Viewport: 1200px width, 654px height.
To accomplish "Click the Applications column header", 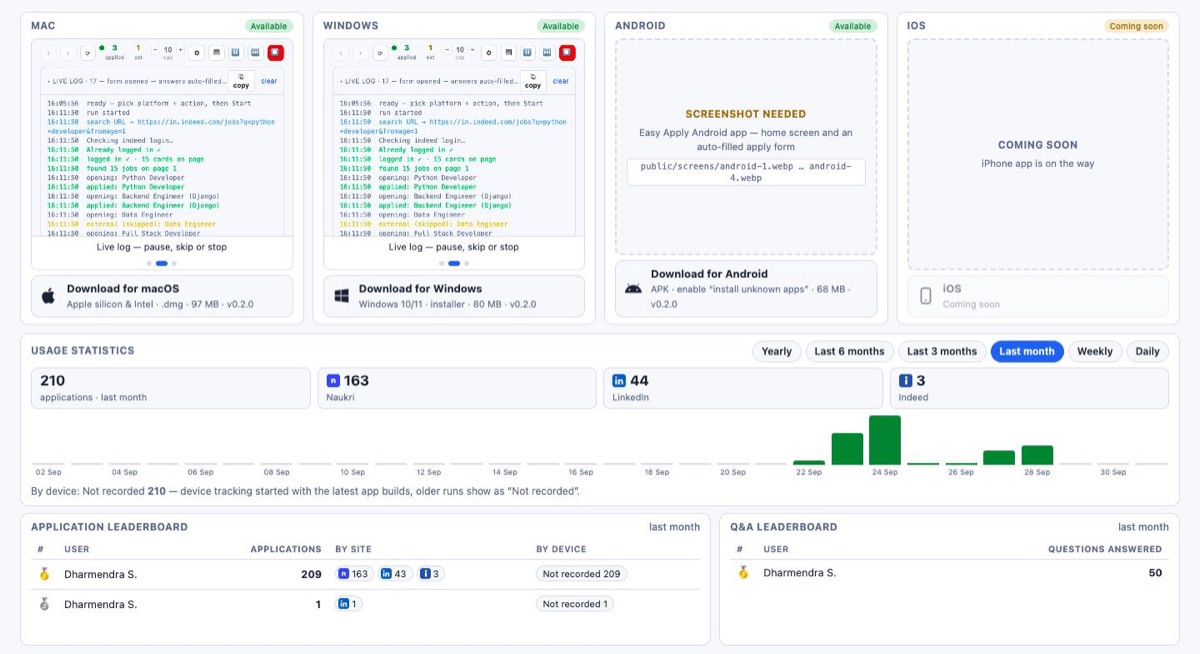I will [x=286, y=549].
